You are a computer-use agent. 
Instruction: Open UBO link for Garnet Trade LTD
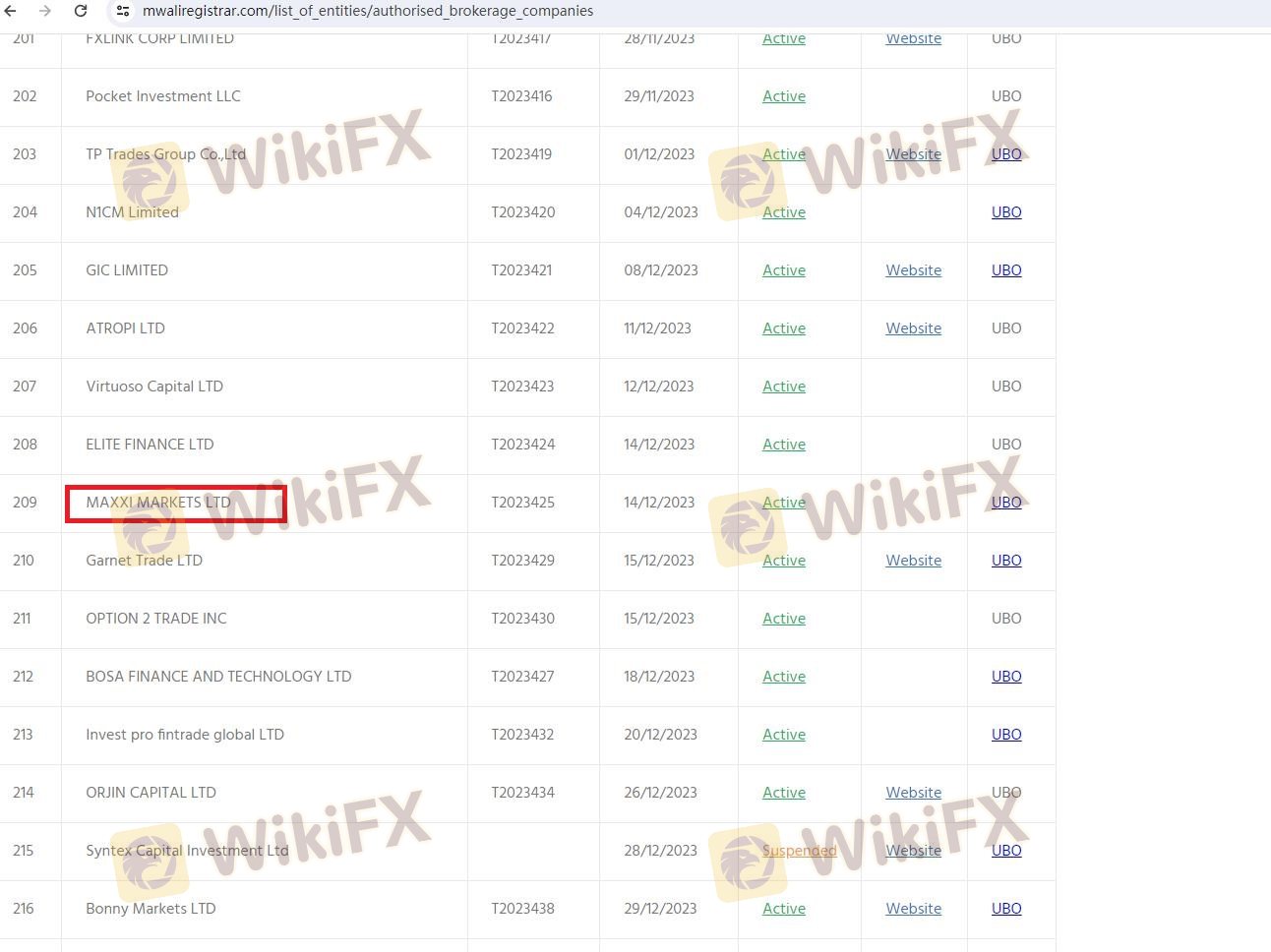point(1006,561)
